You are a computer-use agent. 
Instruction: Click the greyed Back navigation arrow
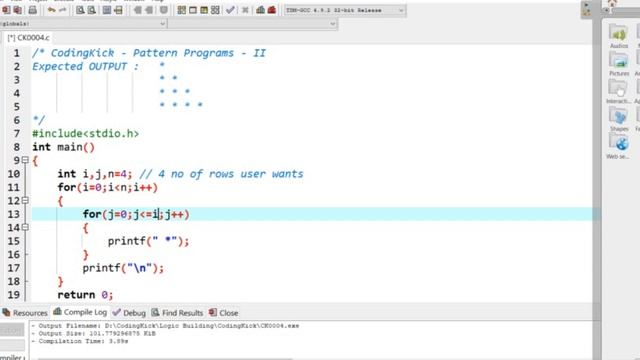138,10
